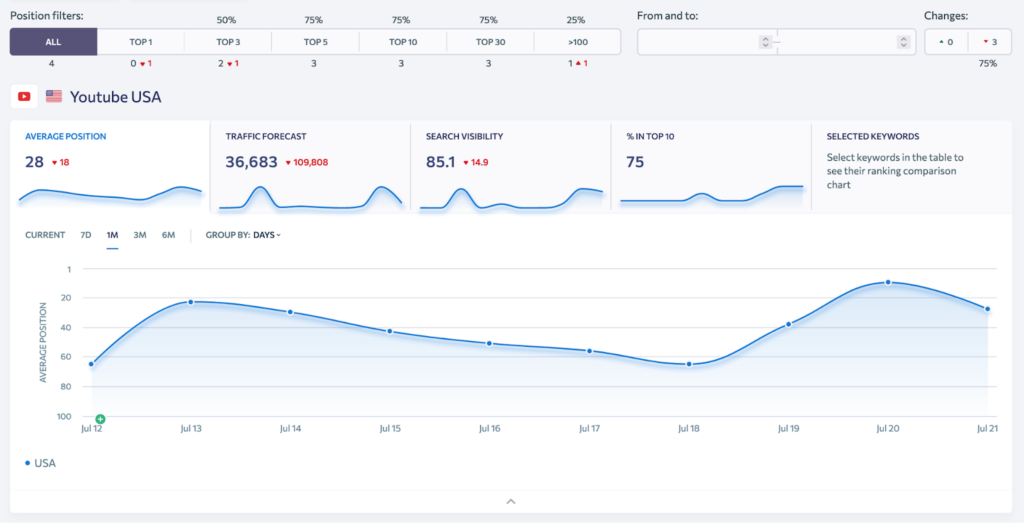Click the Search Visibility sparkline chart
This screenshot has height=523, width=1024.
click(x=511, y=198)
